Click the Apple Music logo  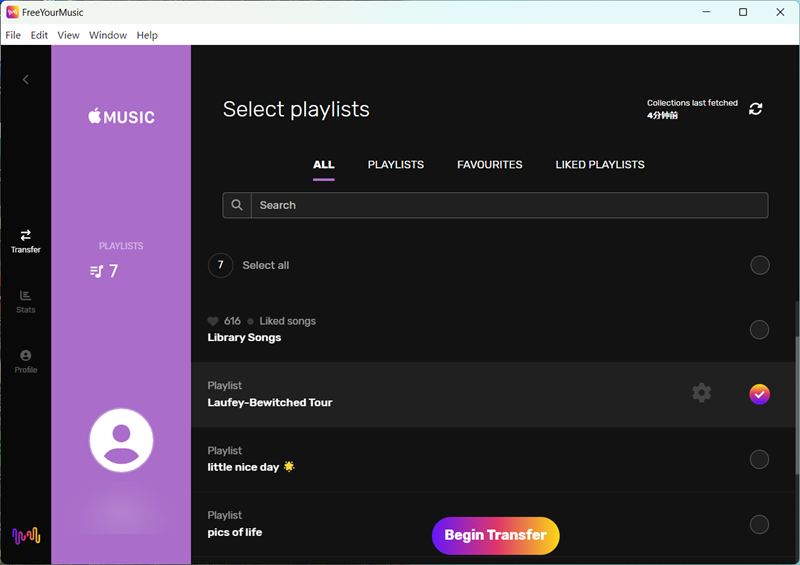click(121, 117)
